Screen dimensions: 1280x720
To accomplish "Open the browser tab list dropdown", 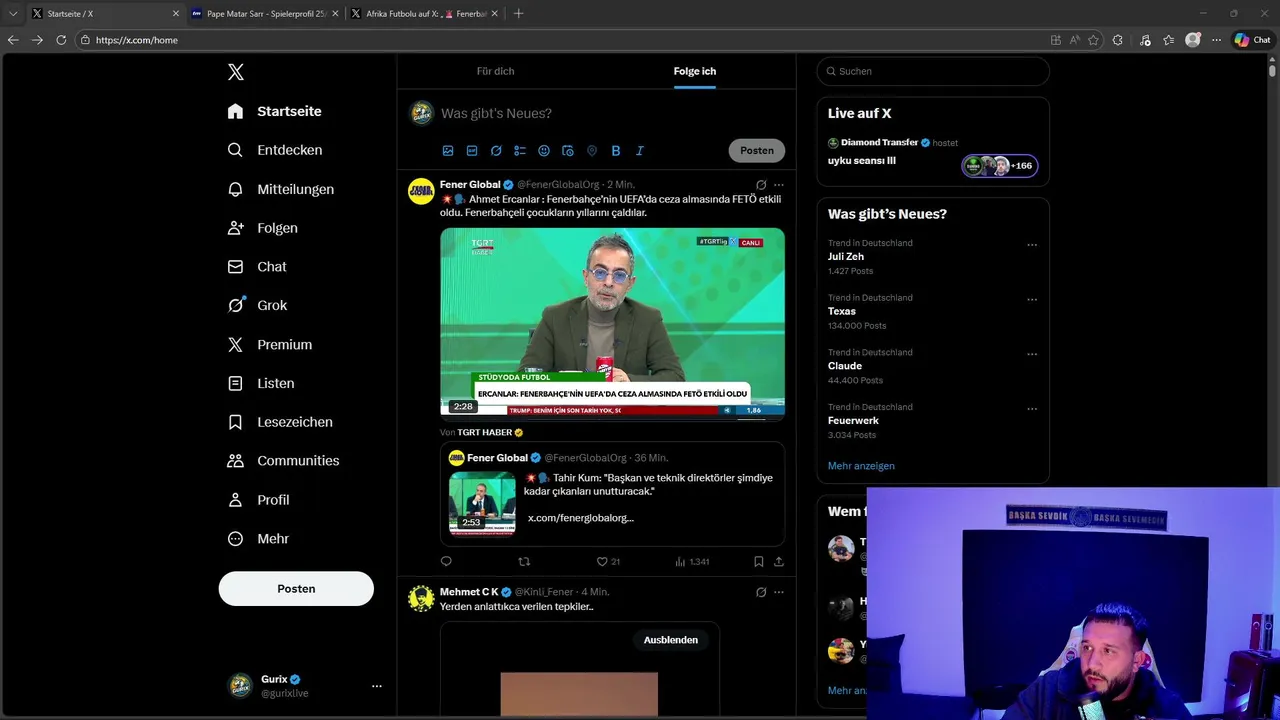I will [x=13, y=14].
